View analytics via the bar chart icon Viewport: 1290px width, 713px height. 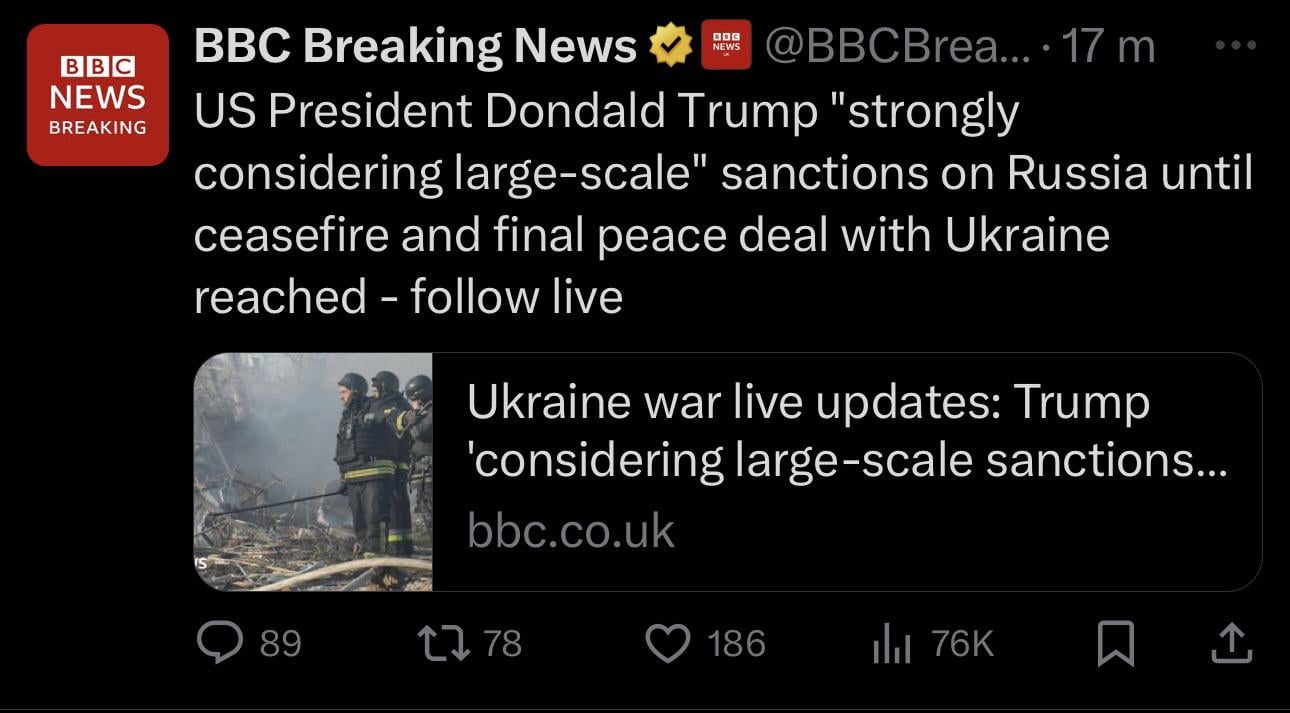click(x=891, y=644)
